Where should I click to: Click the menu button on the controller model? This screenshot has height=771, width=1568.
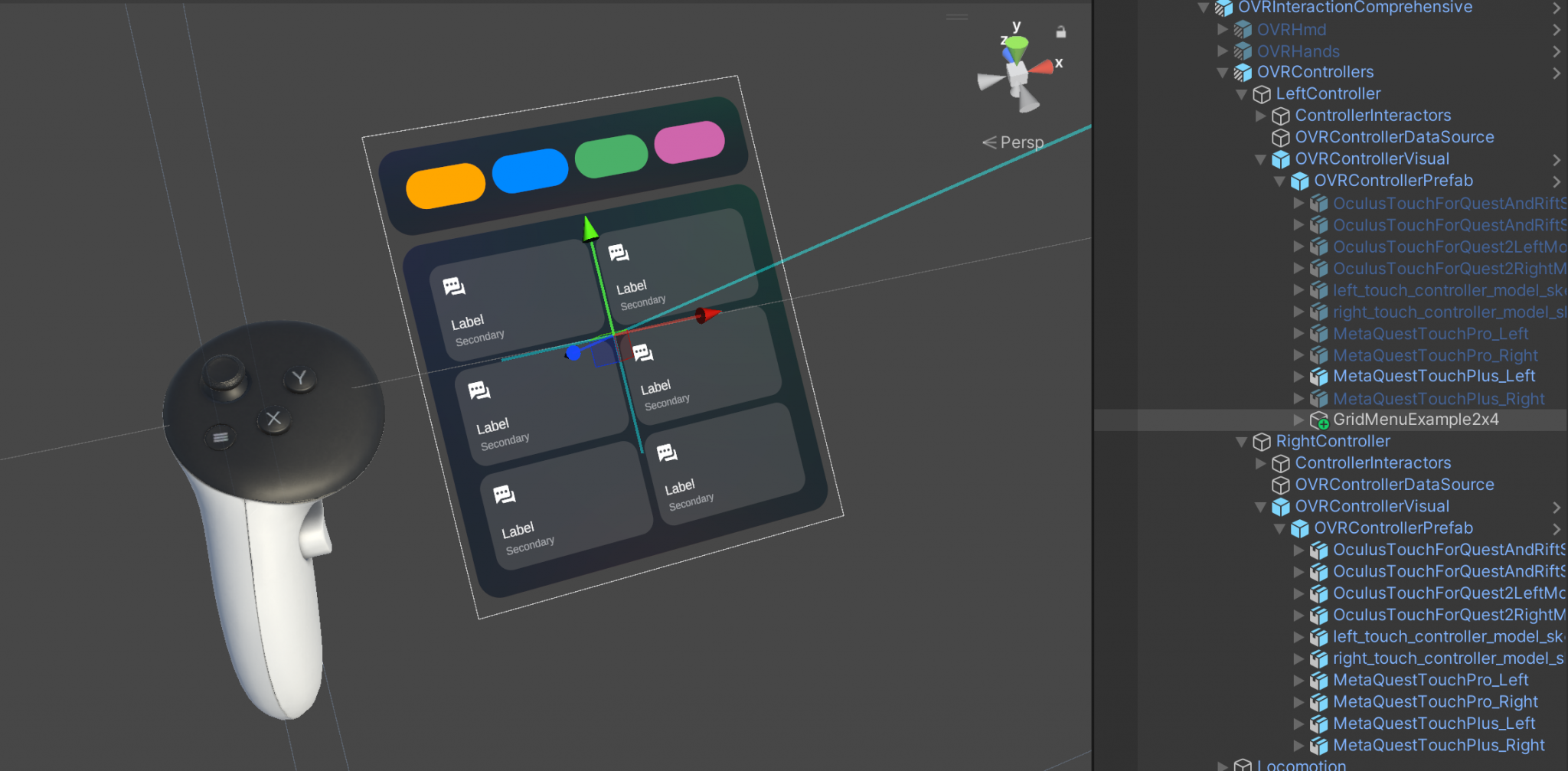click(x=220, y=437)
